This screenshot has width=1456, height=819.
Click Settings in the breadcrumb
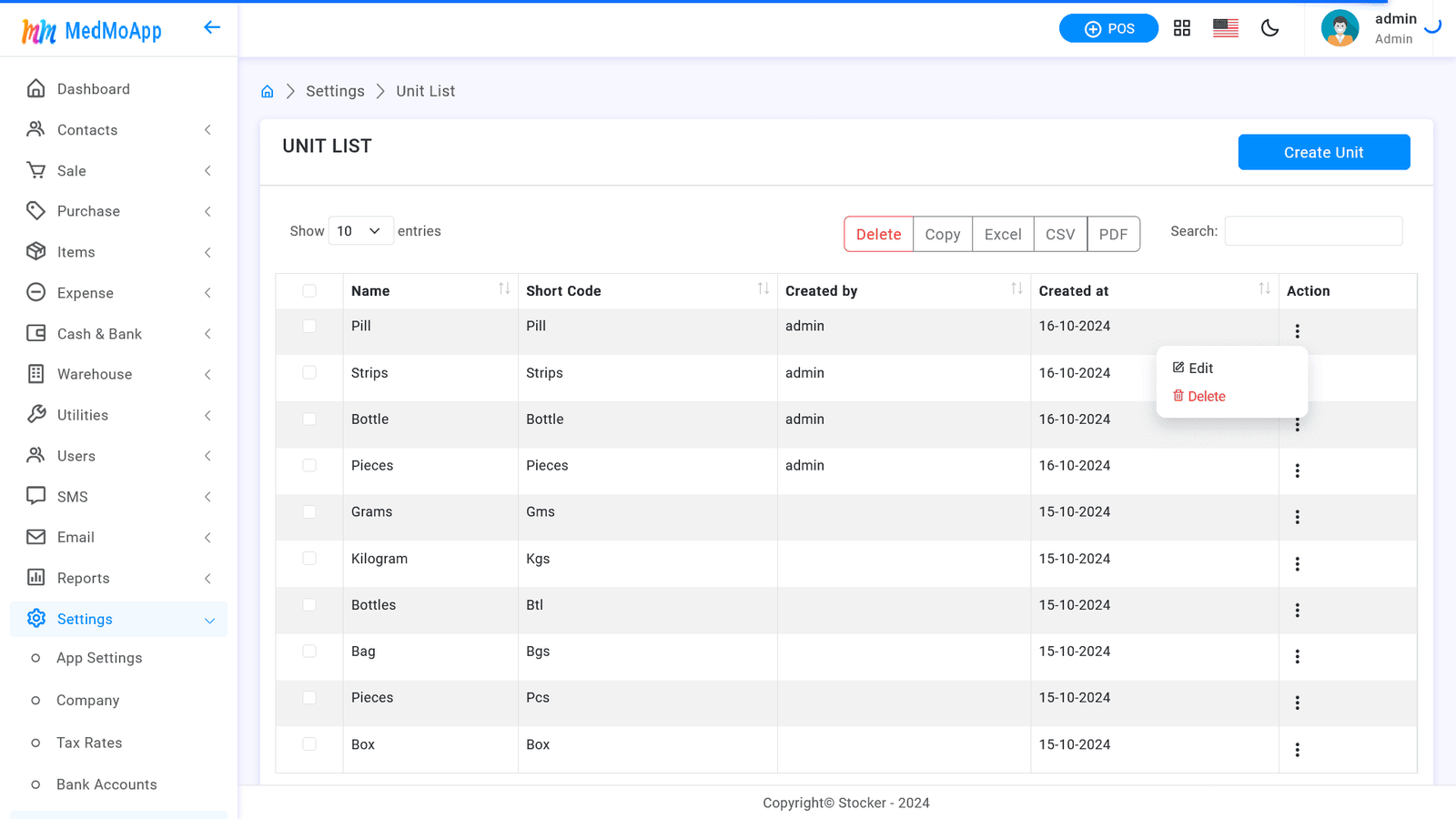click(335, 91)
